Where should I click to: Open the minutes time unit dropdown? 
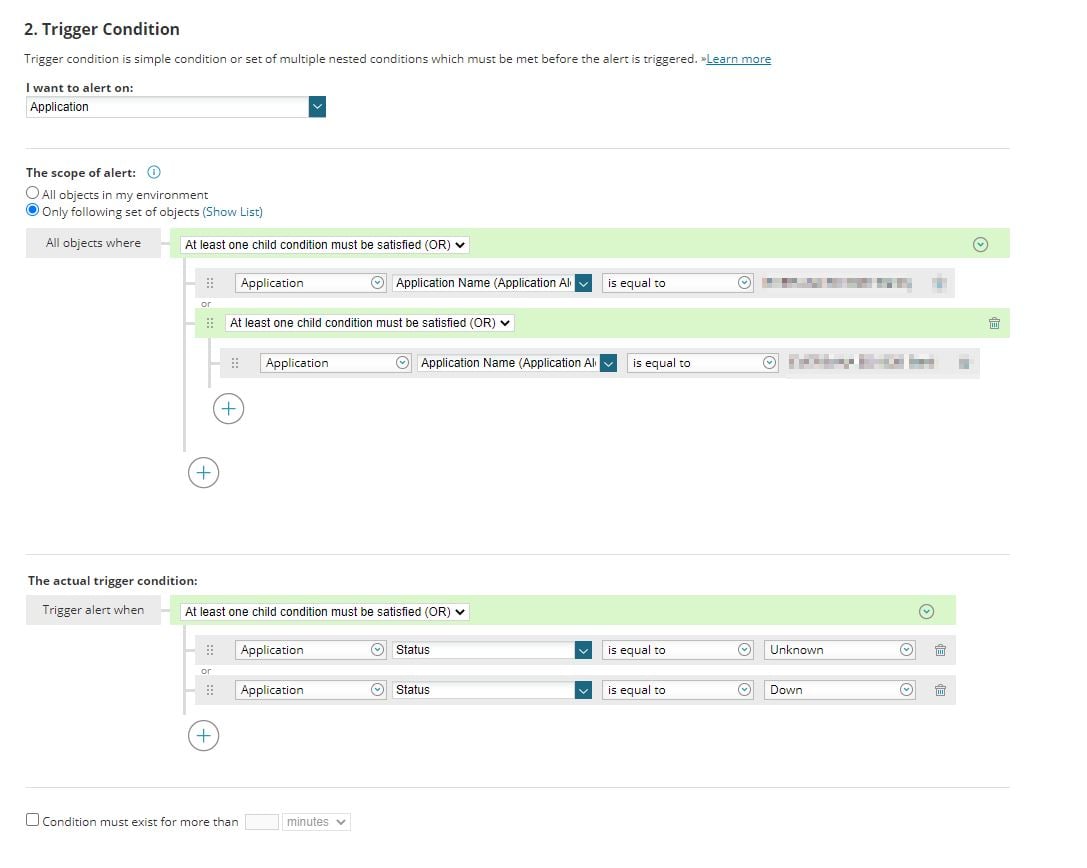tap(316, 822)
